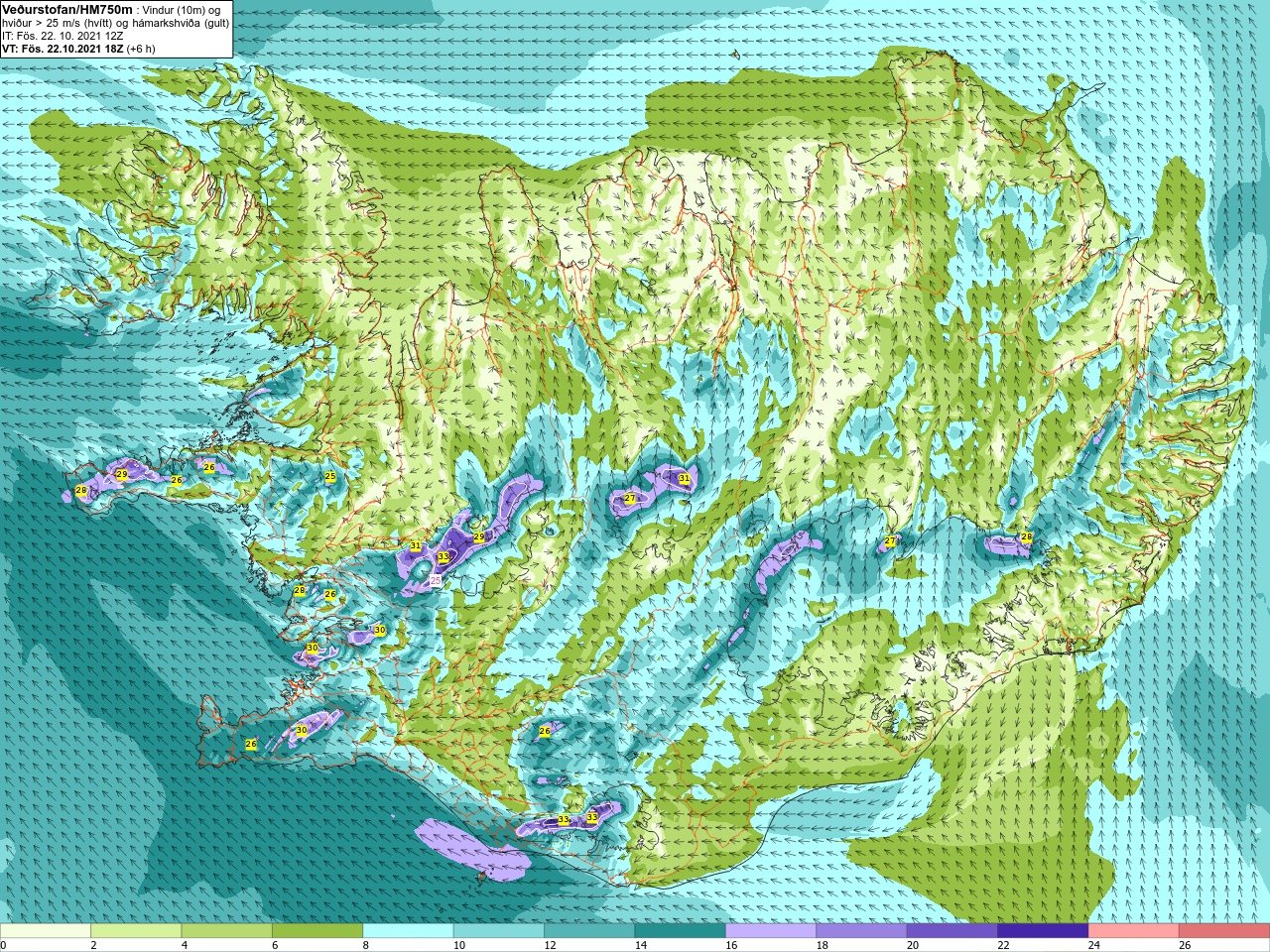
Task: Select the legend tick label '4'
Action: (x=185, y=945)
